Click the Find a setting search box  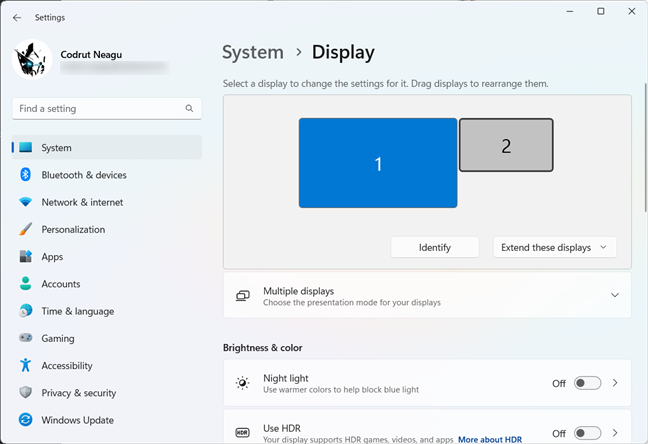(x=107, y=108)
